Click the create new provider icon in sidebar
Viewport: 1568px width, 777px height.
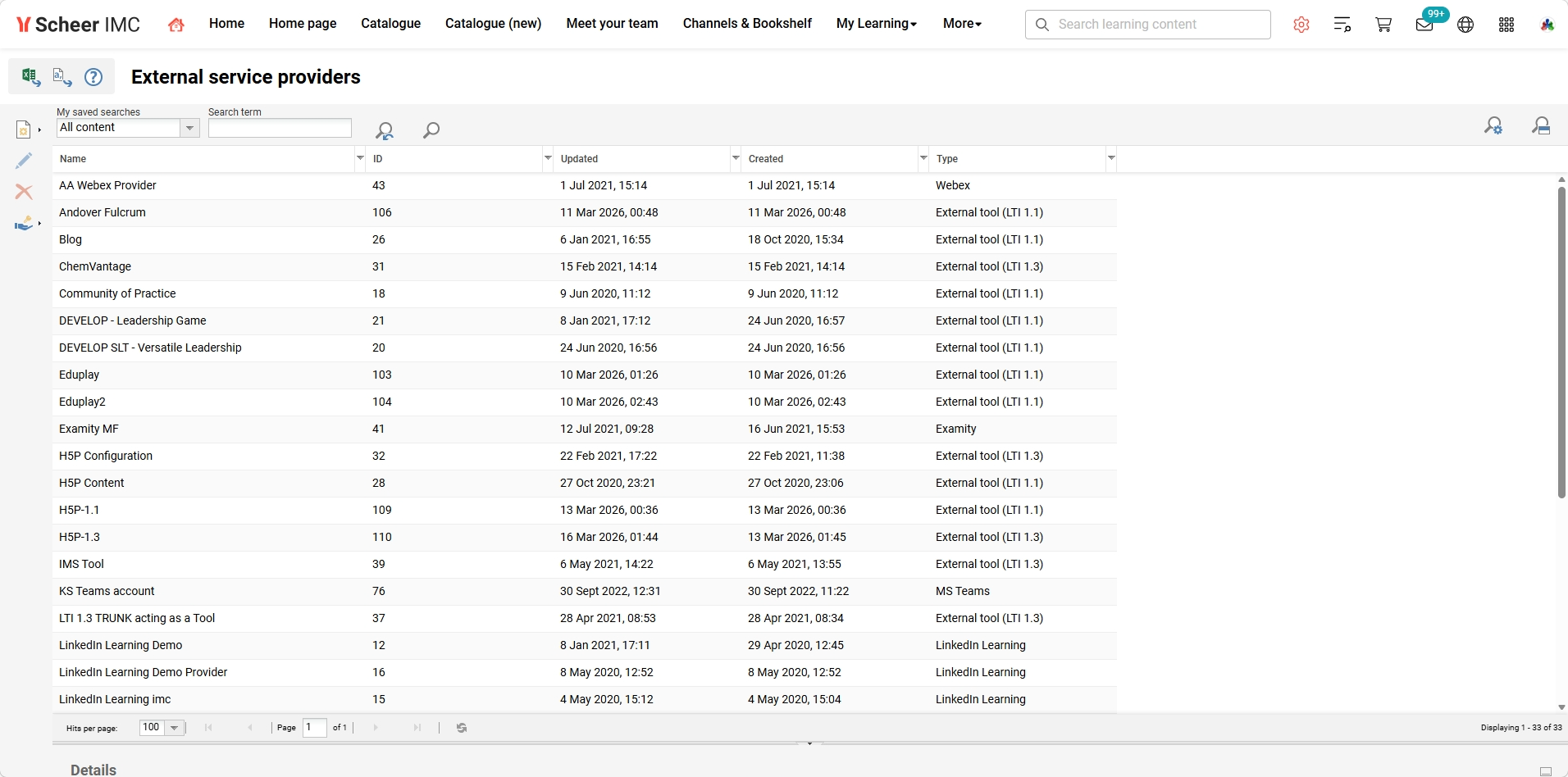click(24, 129)
